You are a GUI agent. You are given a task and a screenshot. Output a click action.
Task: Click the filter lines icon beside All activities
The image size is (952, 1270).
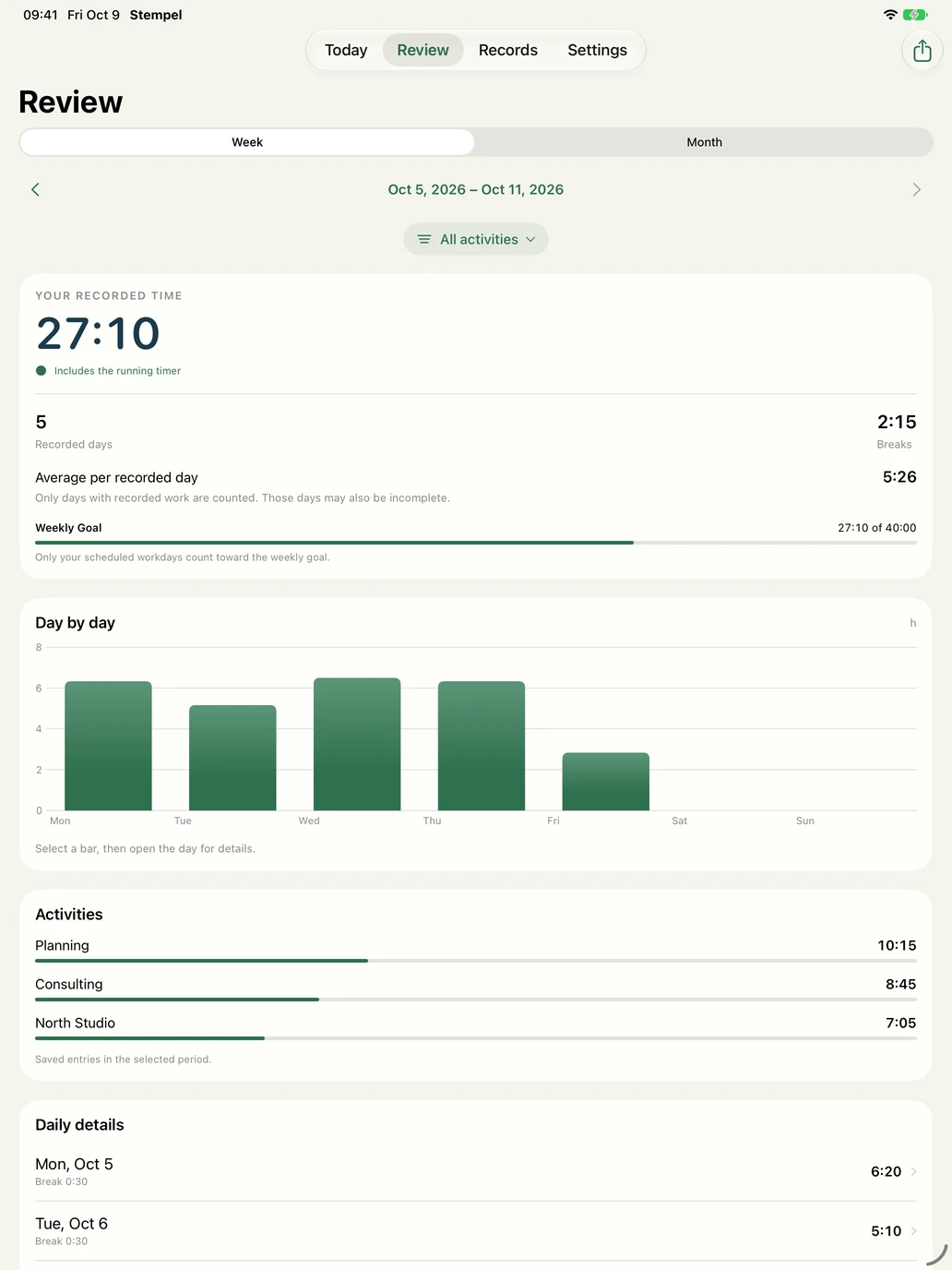coord(424,239)
